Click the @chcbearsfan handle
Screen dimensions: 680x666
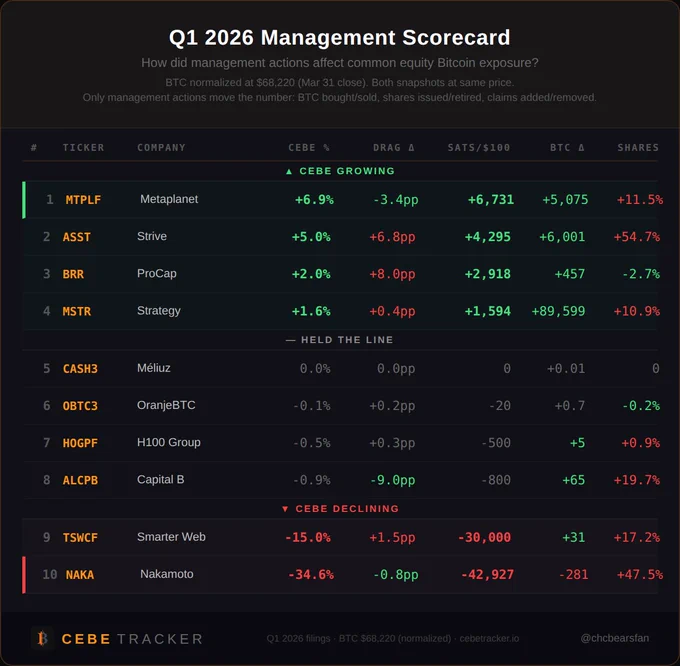coord(615,638)
